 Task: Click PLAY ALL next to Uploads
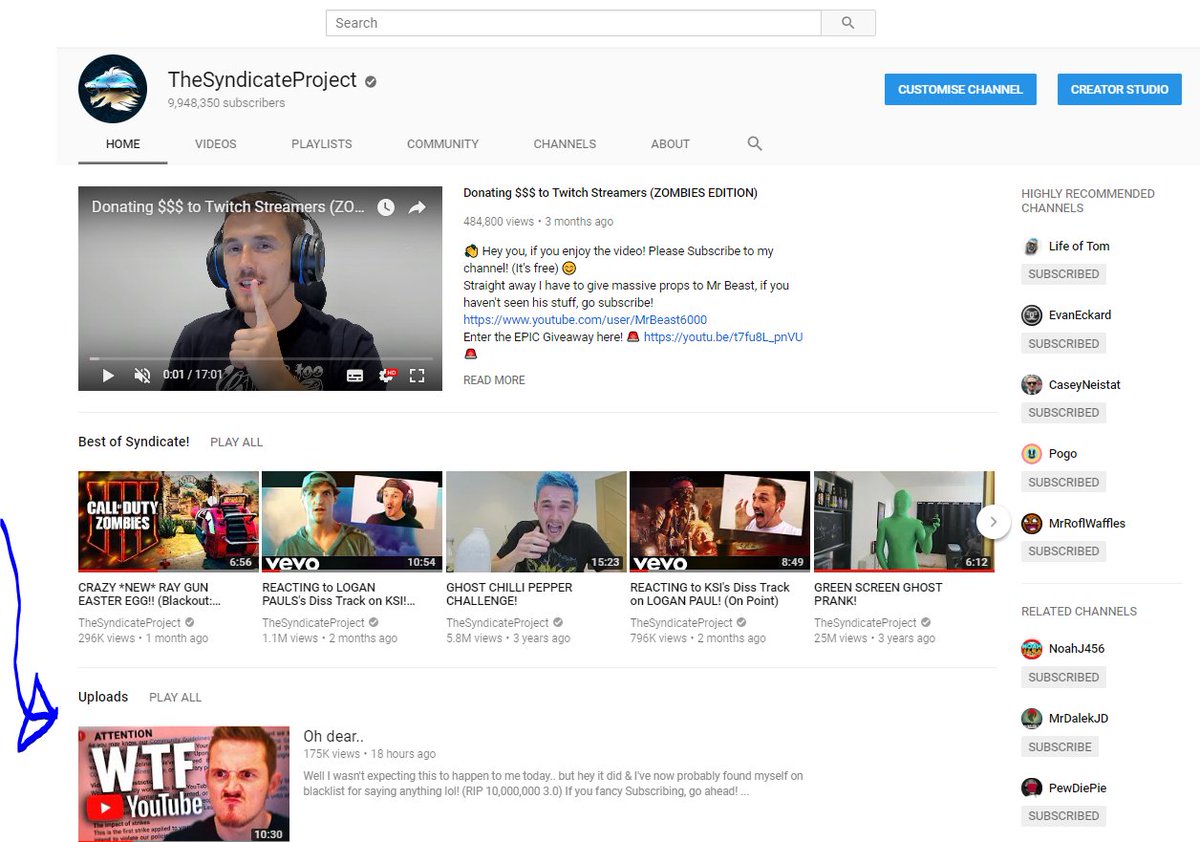click(x=175, y=697)
